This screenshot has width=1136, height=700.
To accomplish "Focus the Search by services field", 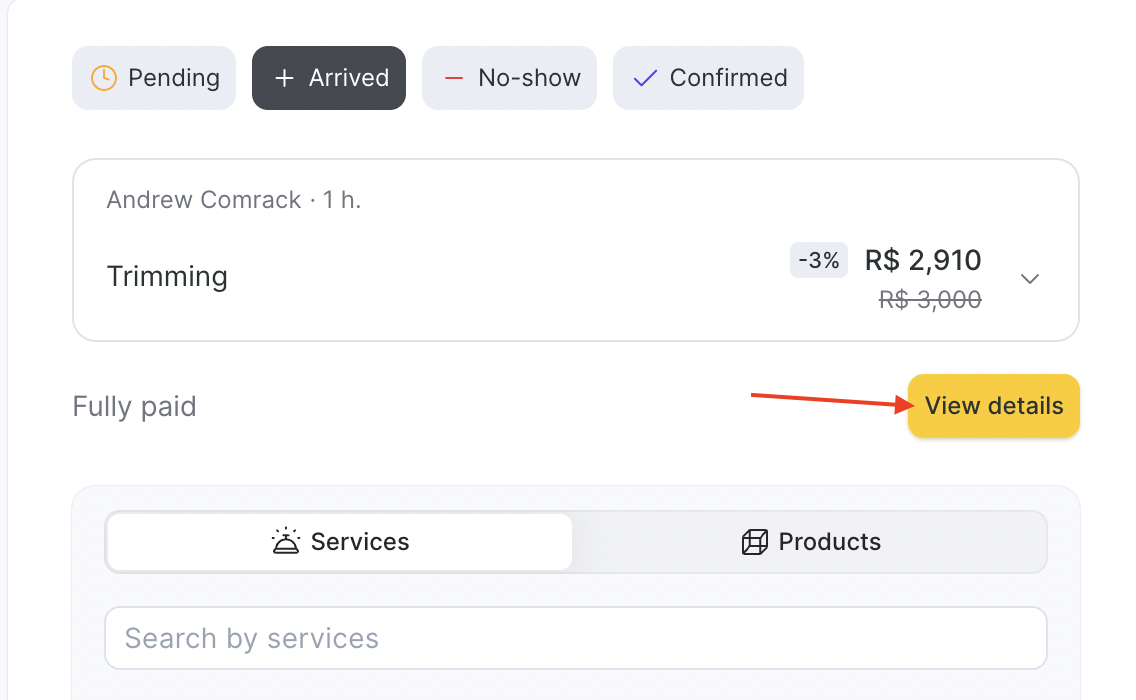I will [575, 638].
